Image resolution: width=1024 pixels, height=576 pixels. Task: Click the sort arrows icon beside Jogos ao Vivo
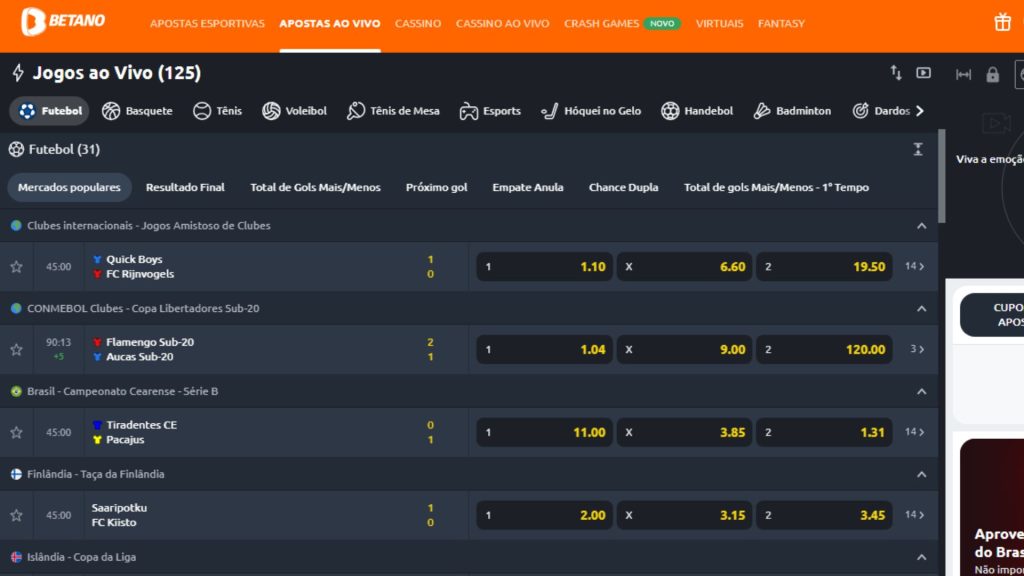[896, 73]
